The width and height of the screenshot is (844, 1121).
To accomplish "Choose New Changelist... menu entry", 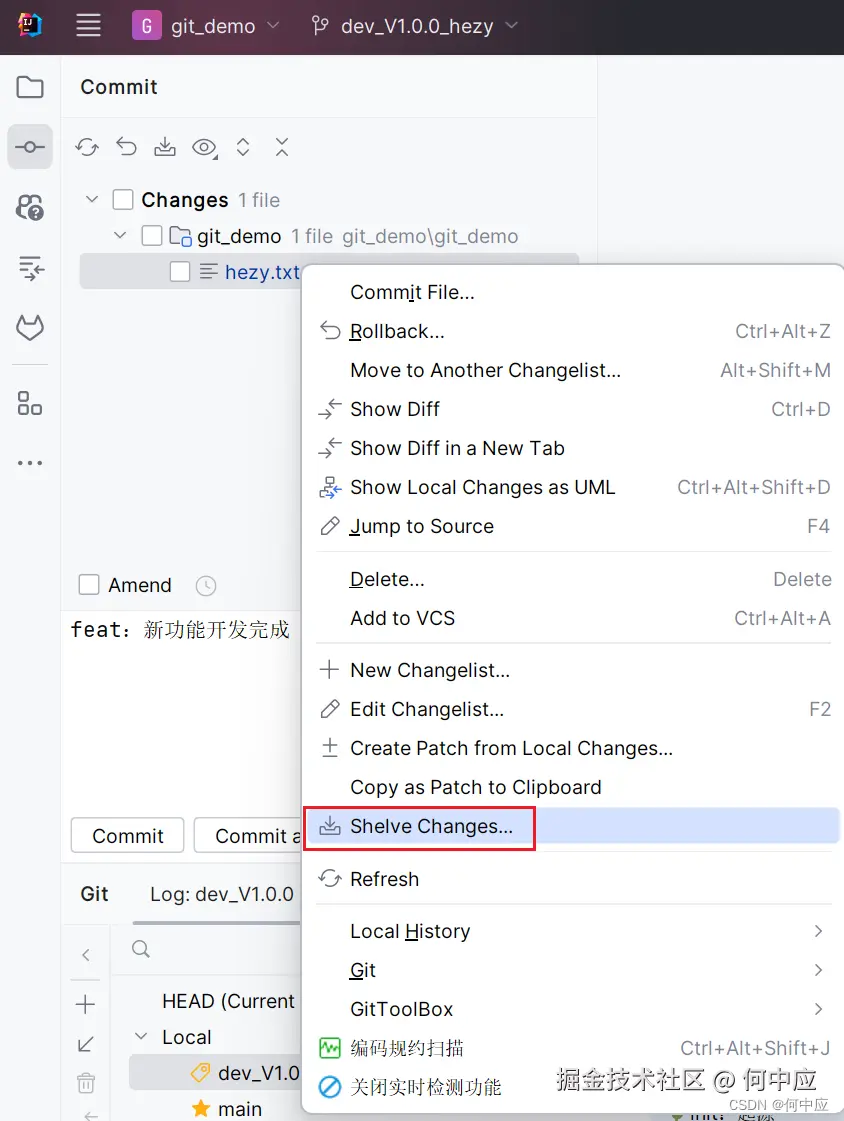I will pos(574,671).
